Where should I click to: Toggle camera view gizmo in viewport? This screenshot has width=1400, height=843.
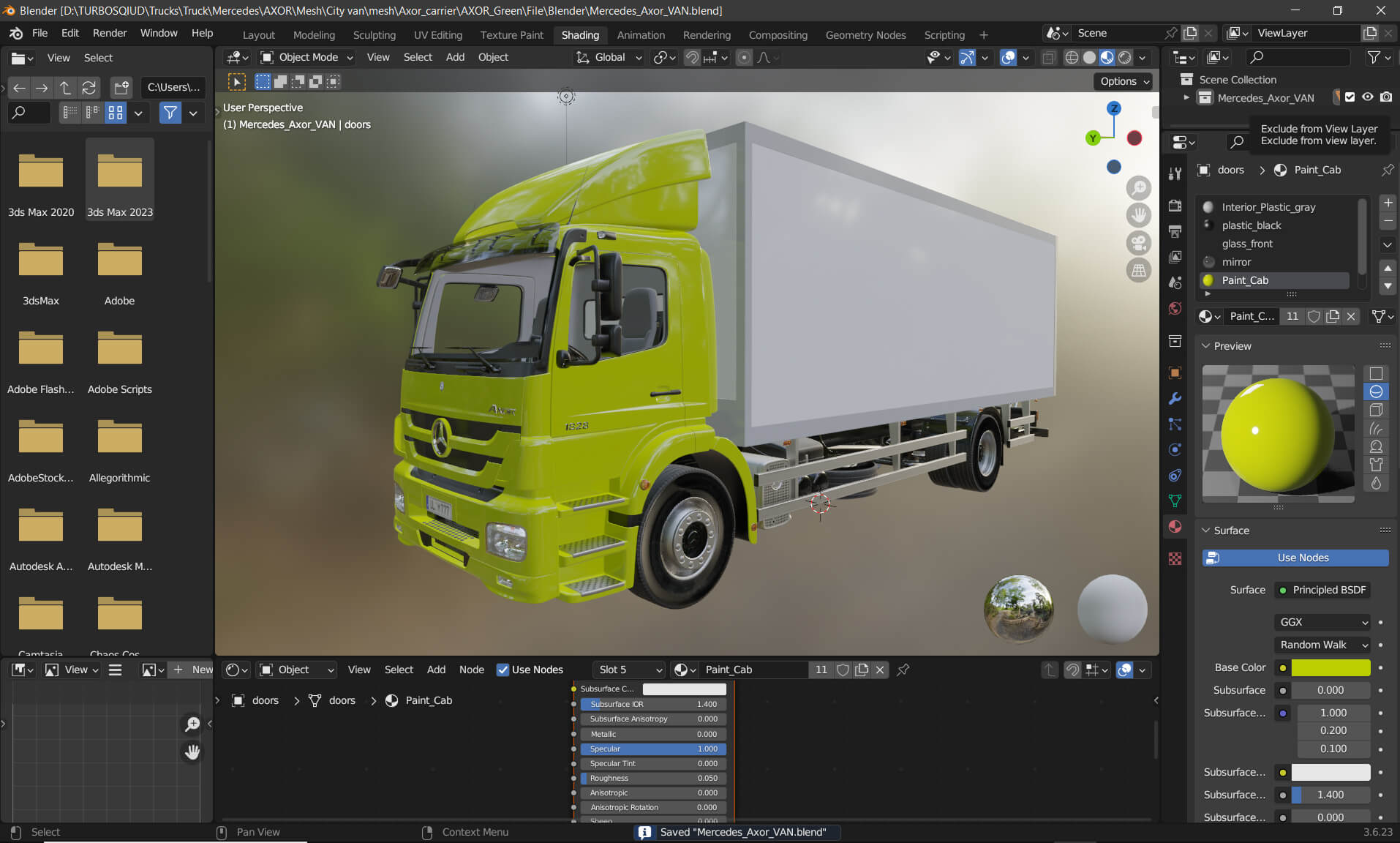pyautogui.click(x=1139, y=243)
